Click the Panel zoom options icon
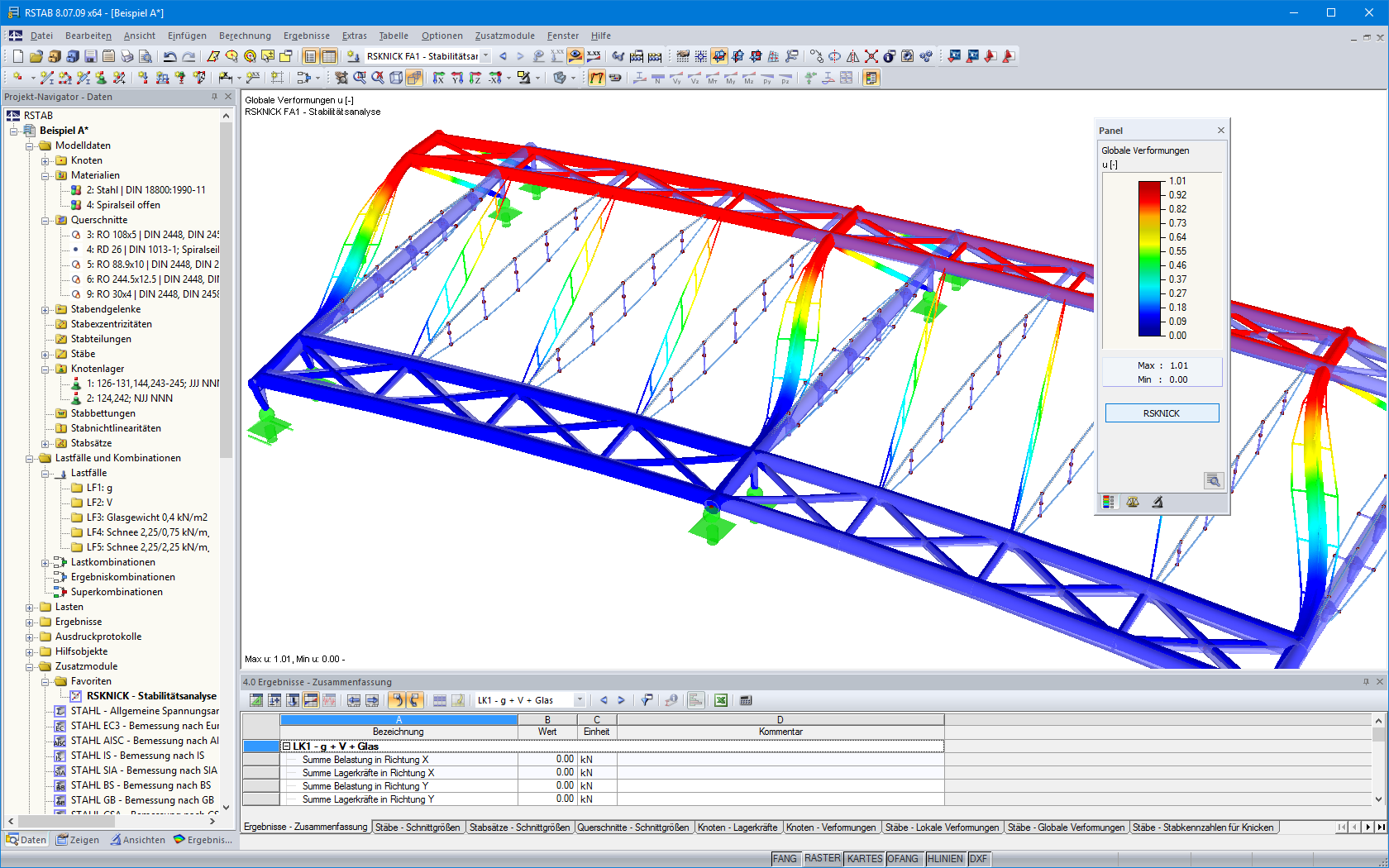The height and width of the screenshot is (868, 1389). (x=1213, y=480)
